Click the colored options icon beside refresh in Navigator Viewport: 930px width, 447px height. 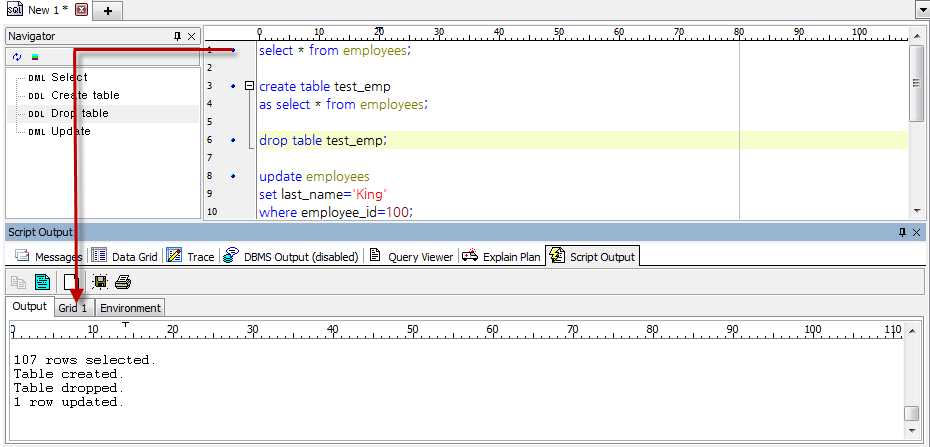34,57
